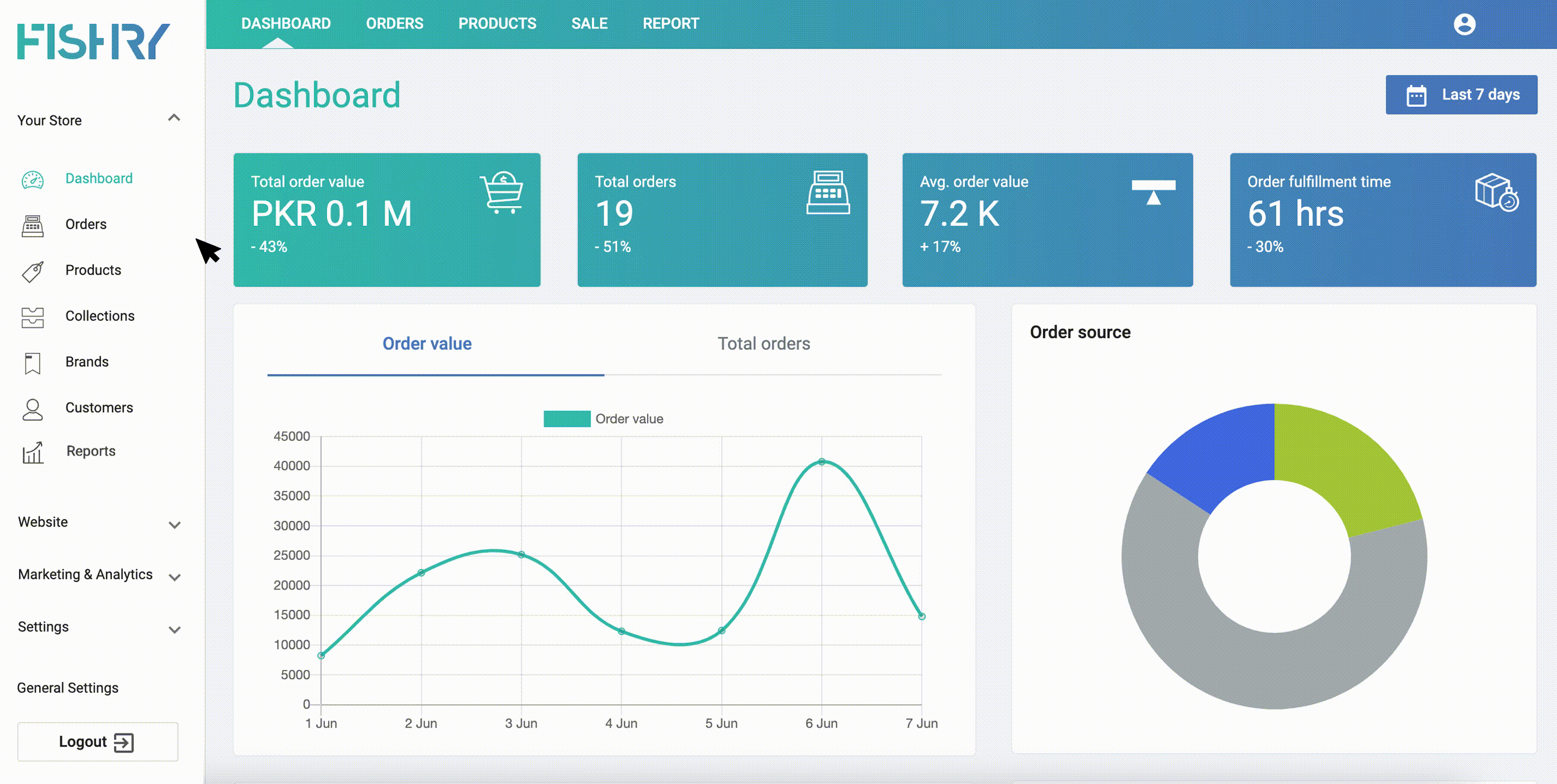1557x784 pixels.
Task: Click the Reports bar chart icon
Action: (33, 452)
